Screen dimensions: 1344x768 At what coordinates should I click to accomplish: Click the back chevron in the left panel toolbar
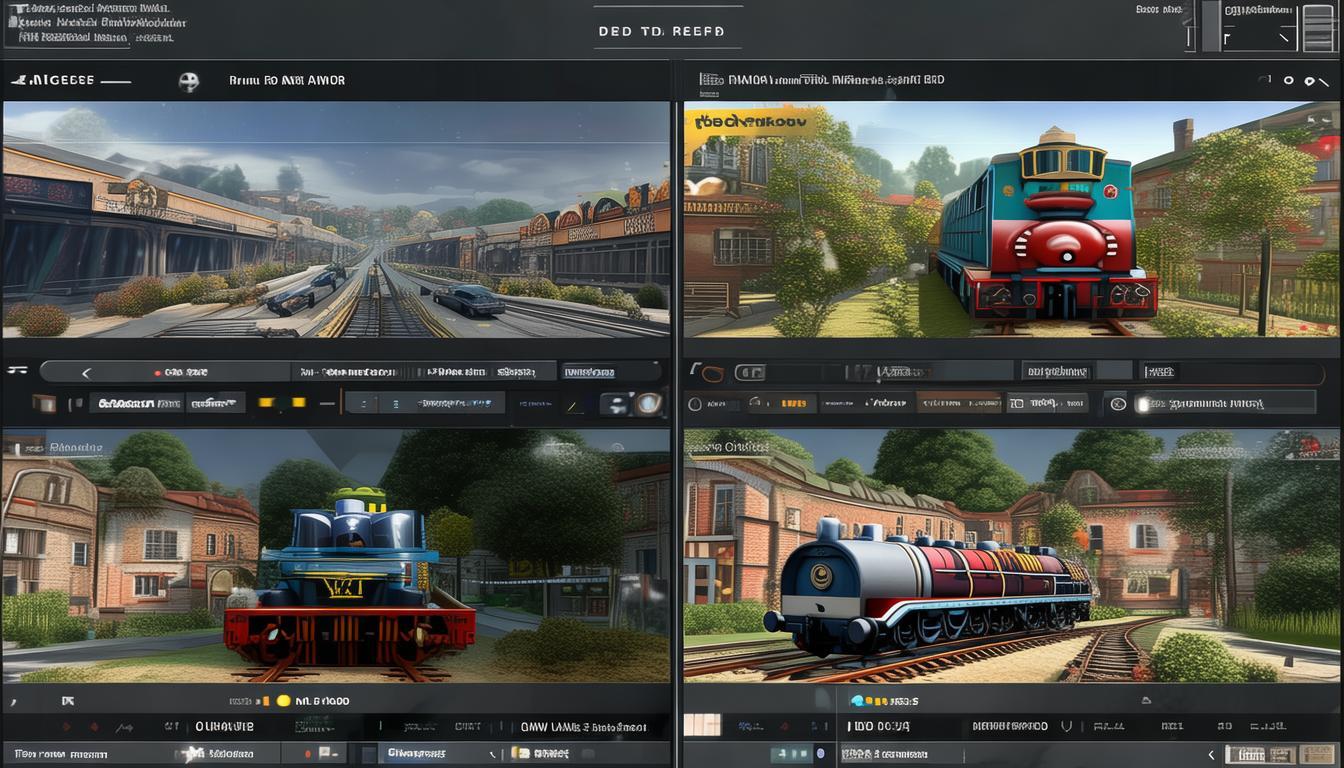(x=86, y=372)
